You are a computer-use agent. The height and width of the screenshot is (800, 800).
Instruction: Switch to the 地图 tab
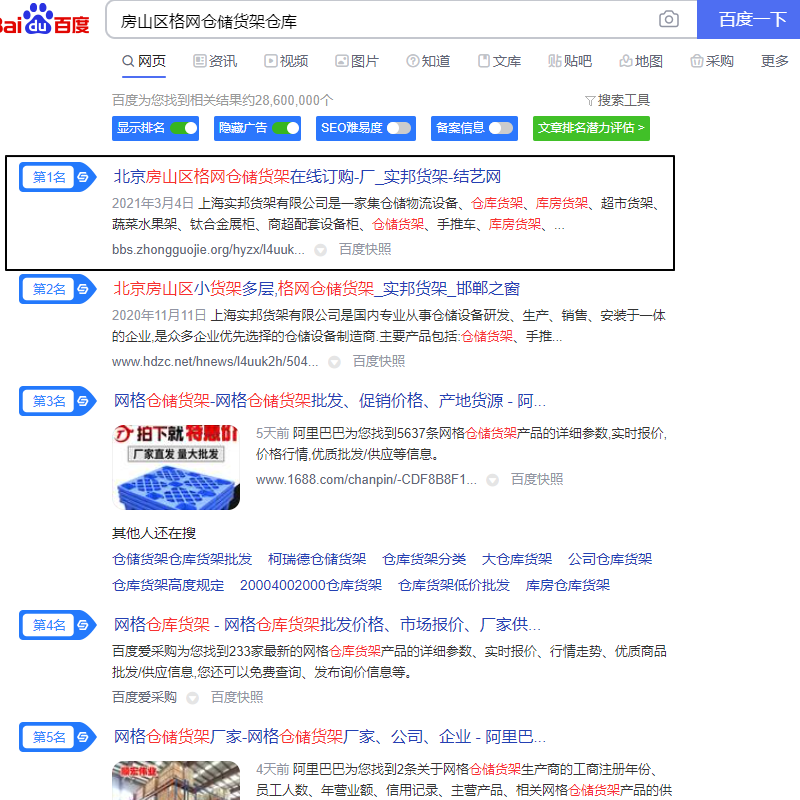click(641, 61)
